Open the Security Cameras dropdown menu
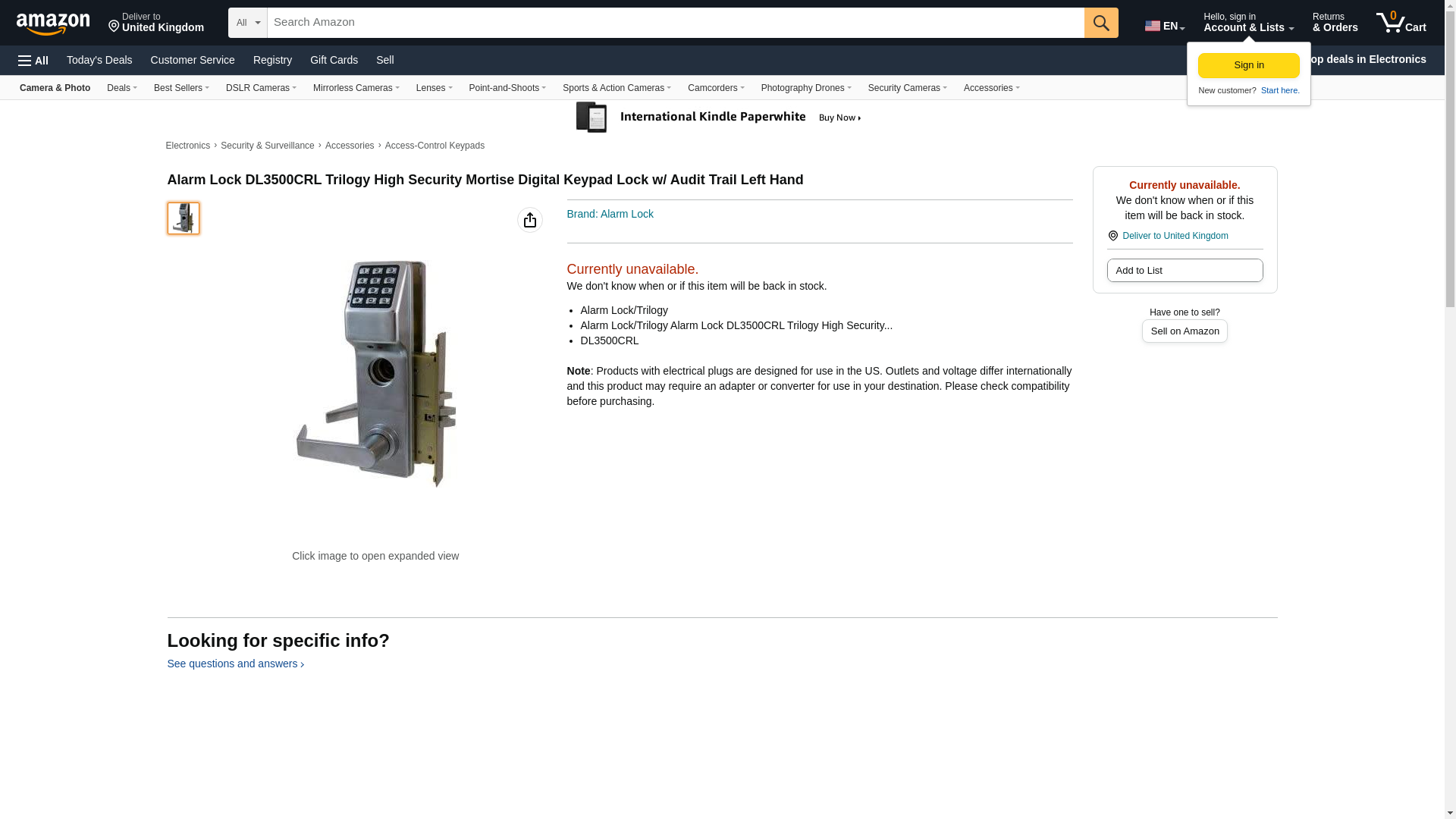 [x=908, y=88]
